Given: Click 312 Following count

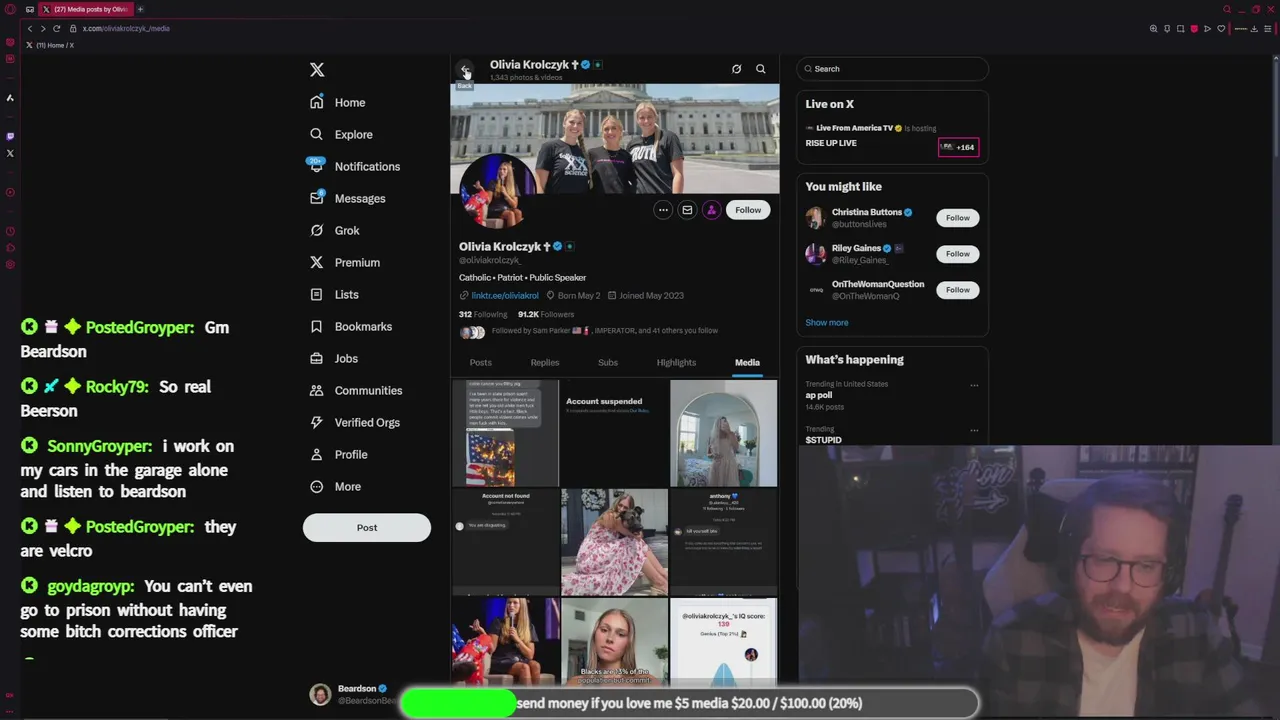Looking at the screenshot, I should (x=482, y=314).
